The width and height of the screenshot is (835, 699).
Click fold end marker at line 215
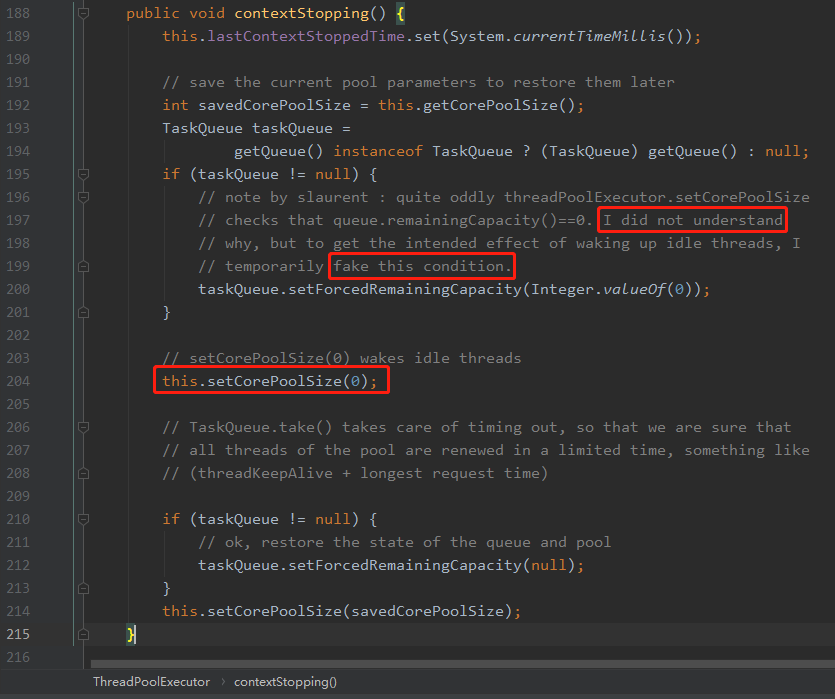click(x=84, y=635)
